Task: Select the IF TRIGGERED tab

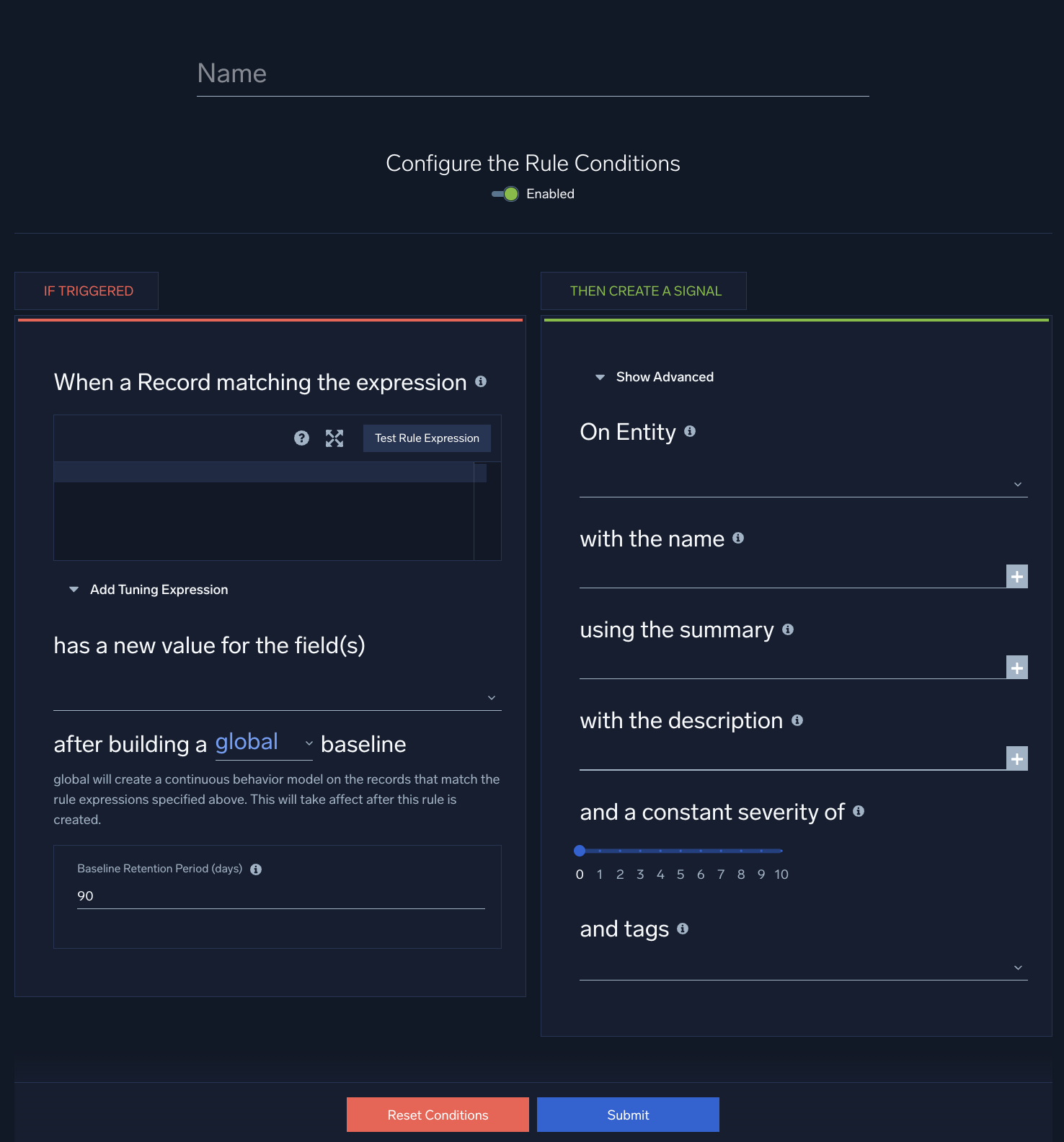Action: (x=88, y=291)
